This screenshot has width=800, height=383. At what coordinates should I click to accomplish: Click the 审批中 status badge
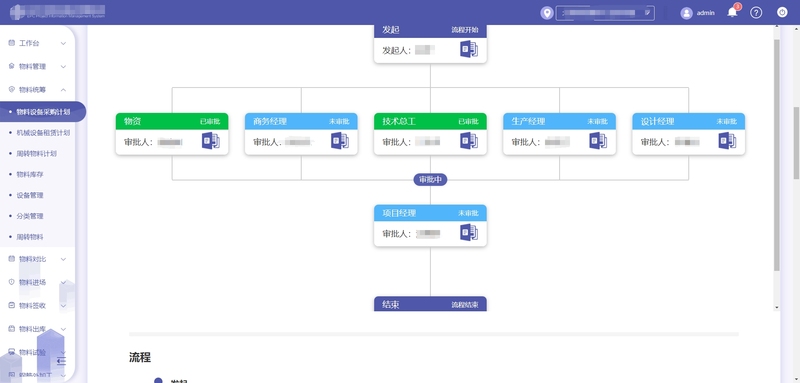click(430, 180)
